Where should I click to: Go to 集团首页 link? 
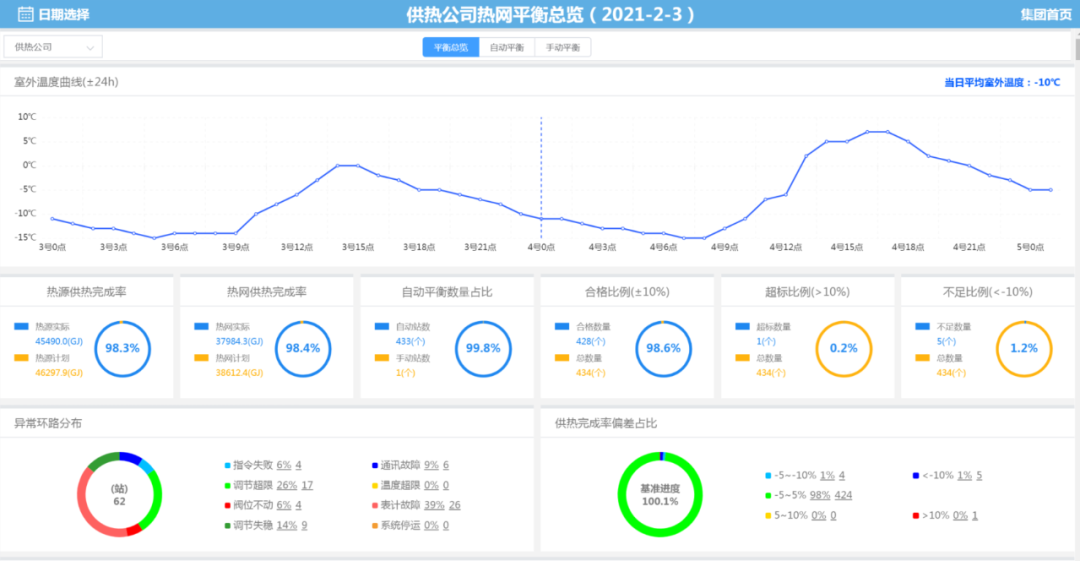(1045, 14)
